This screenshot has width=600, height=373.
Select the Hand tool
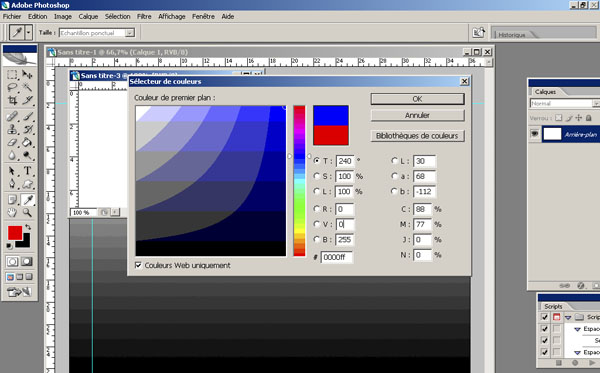12,213
